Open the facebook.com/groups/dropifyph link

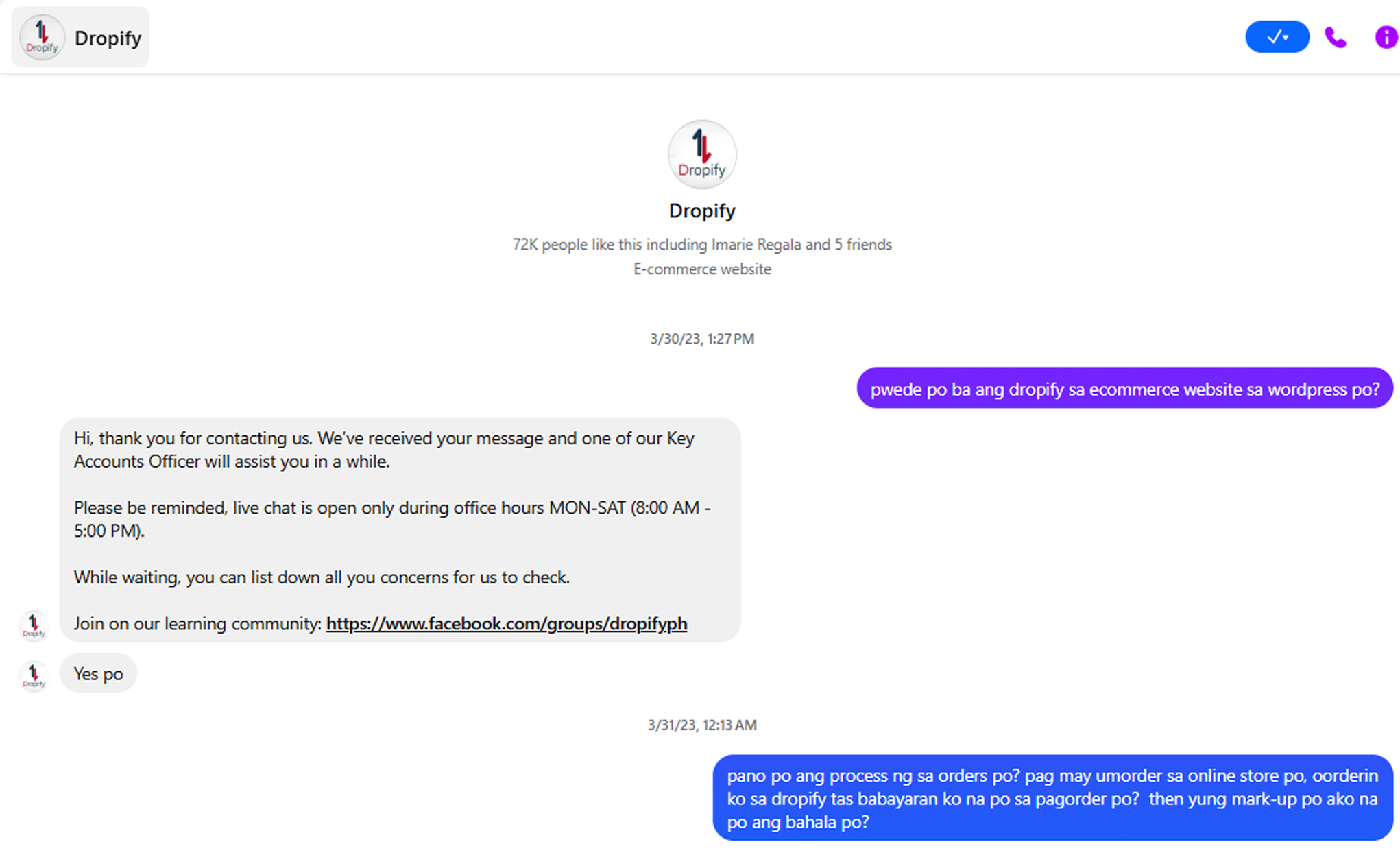[x=506, y=623]
